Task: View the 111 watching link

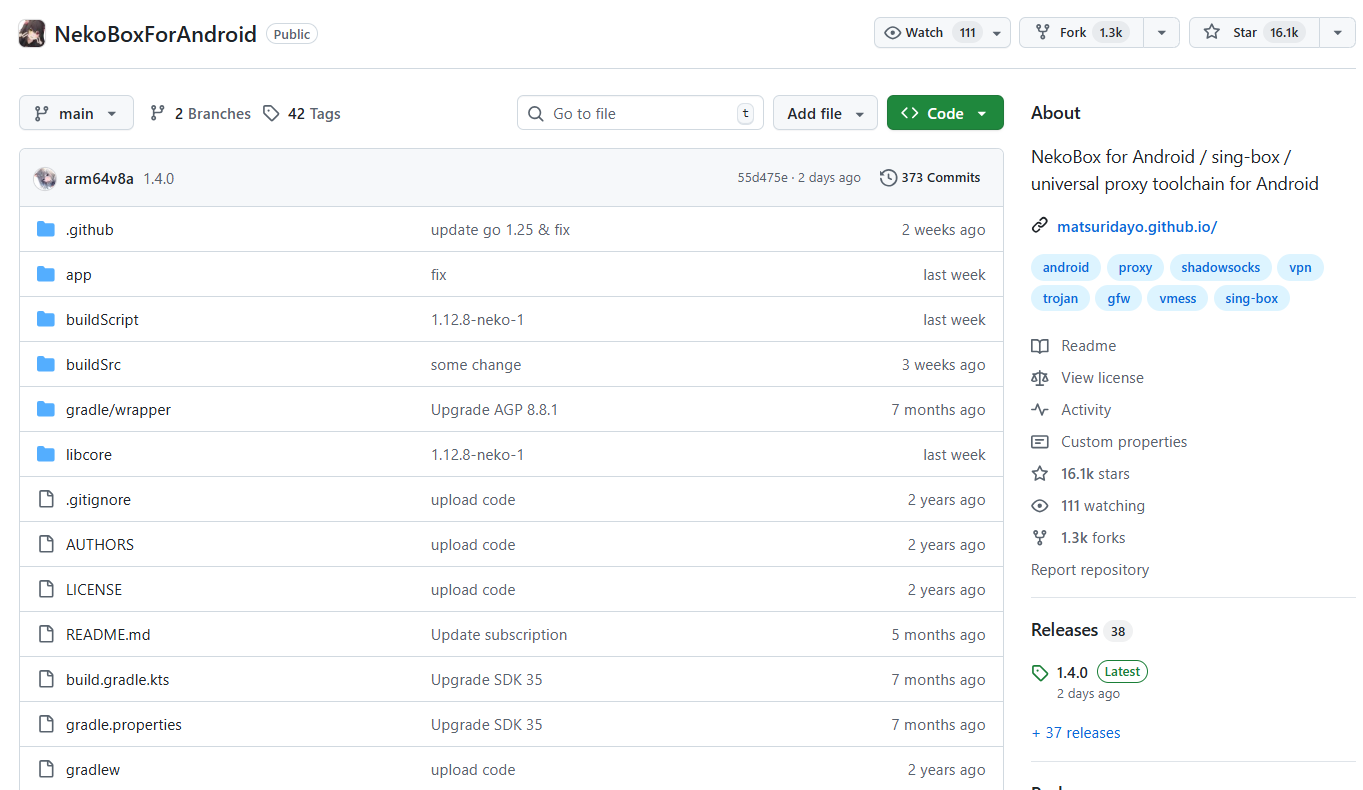Action: pyautogui.click(x=1103, y=505)
